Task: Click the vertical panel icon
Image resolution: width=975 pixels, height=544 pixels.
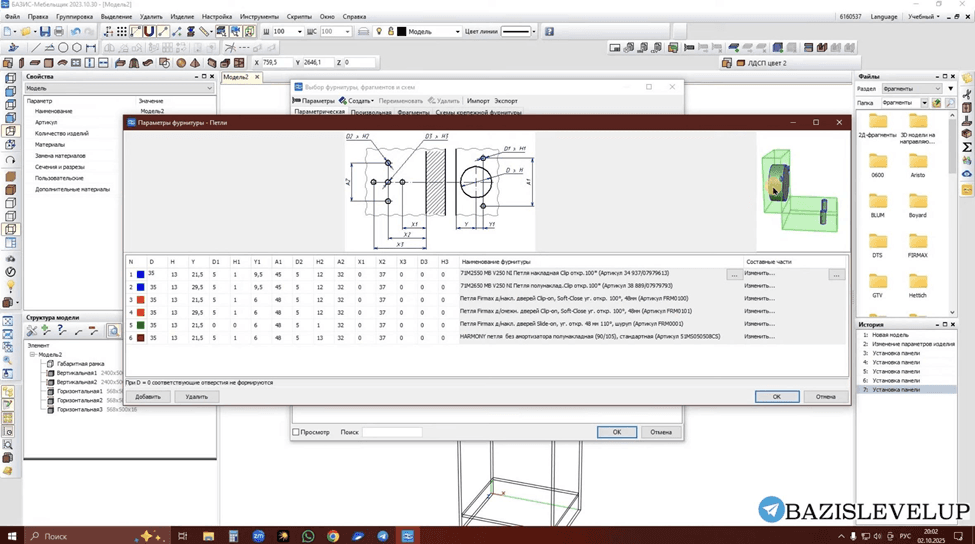Action: point(22,63)
